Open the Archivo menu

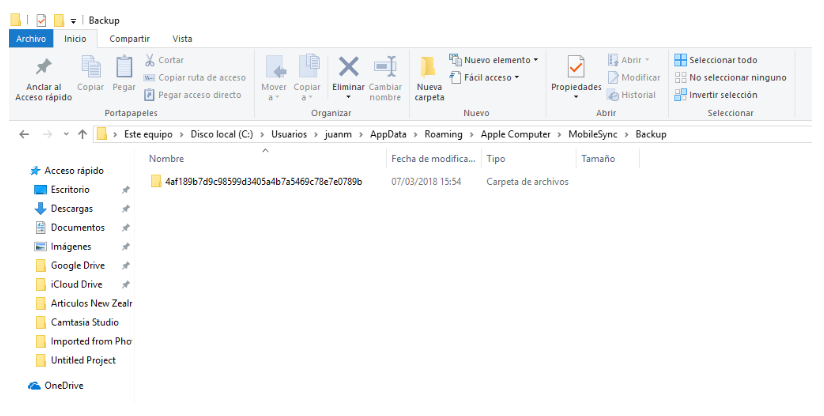(30, 38)
